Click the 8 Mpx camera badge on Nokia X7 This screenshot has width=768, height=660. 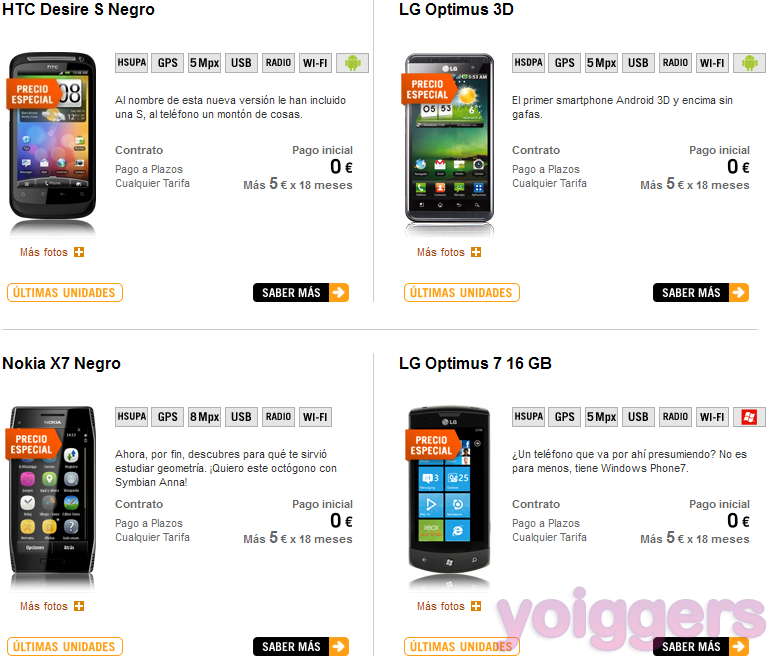click(204, 417)
